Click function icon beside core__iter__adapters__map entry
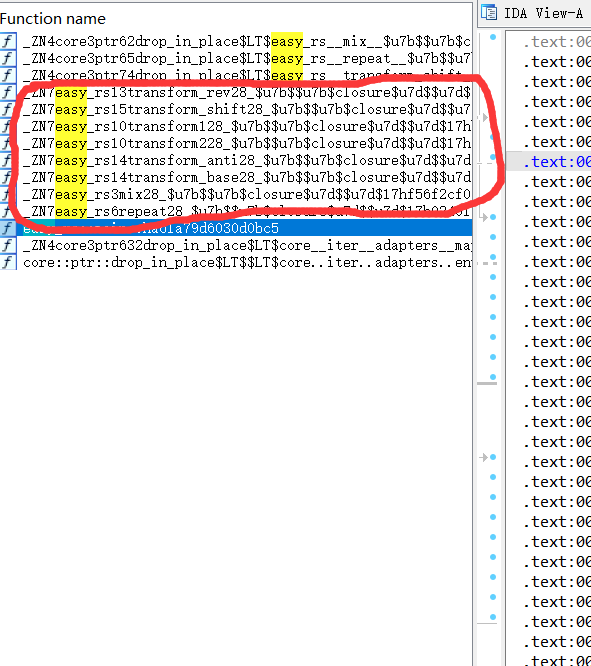The height and width of the screenshot is (666, 591). coord(8,245)
